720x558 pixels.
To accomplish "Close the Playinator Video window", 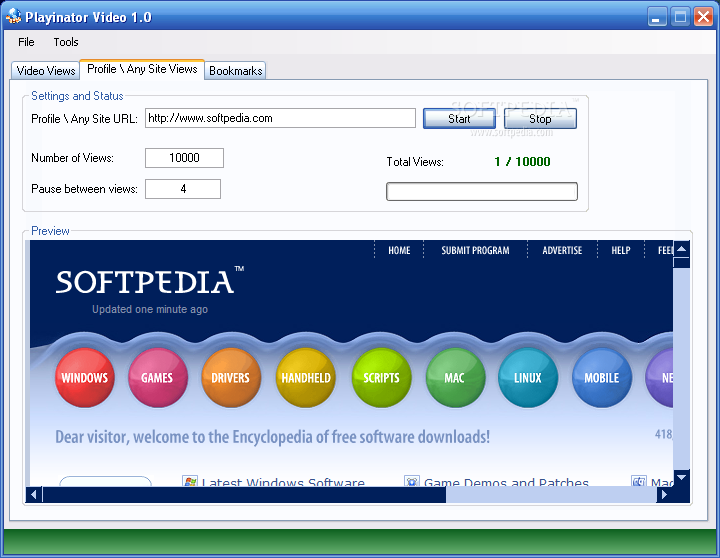I will point(703,17).
